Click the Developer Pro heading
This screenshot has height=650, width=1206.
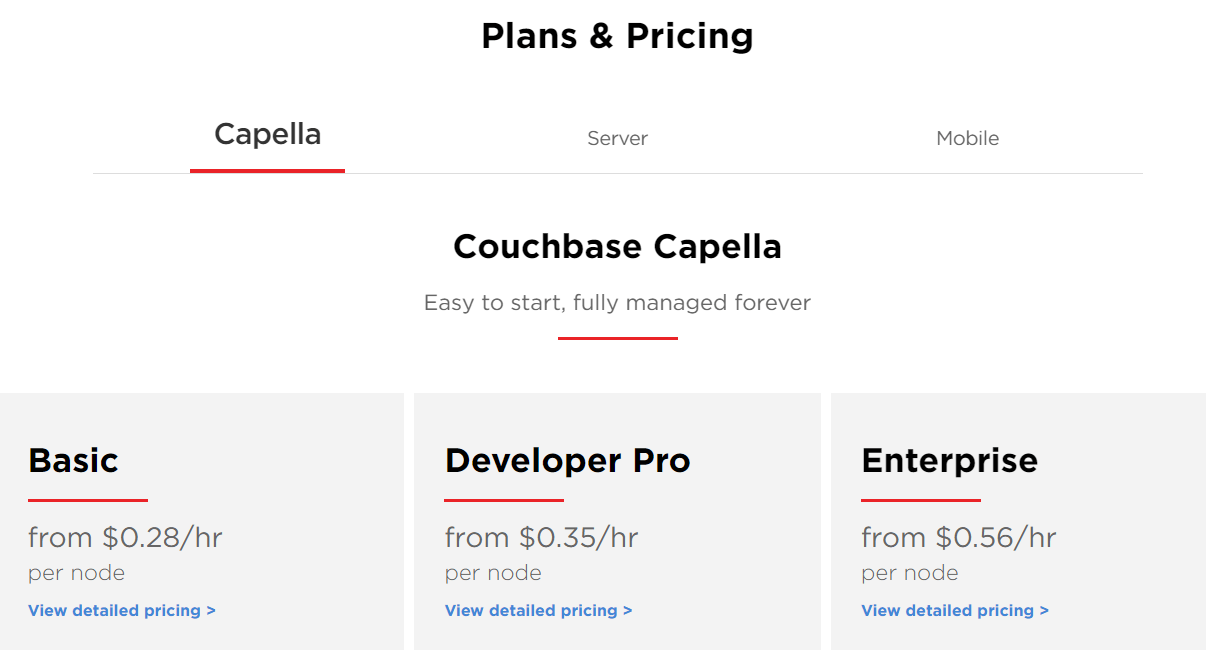[567, 460]
